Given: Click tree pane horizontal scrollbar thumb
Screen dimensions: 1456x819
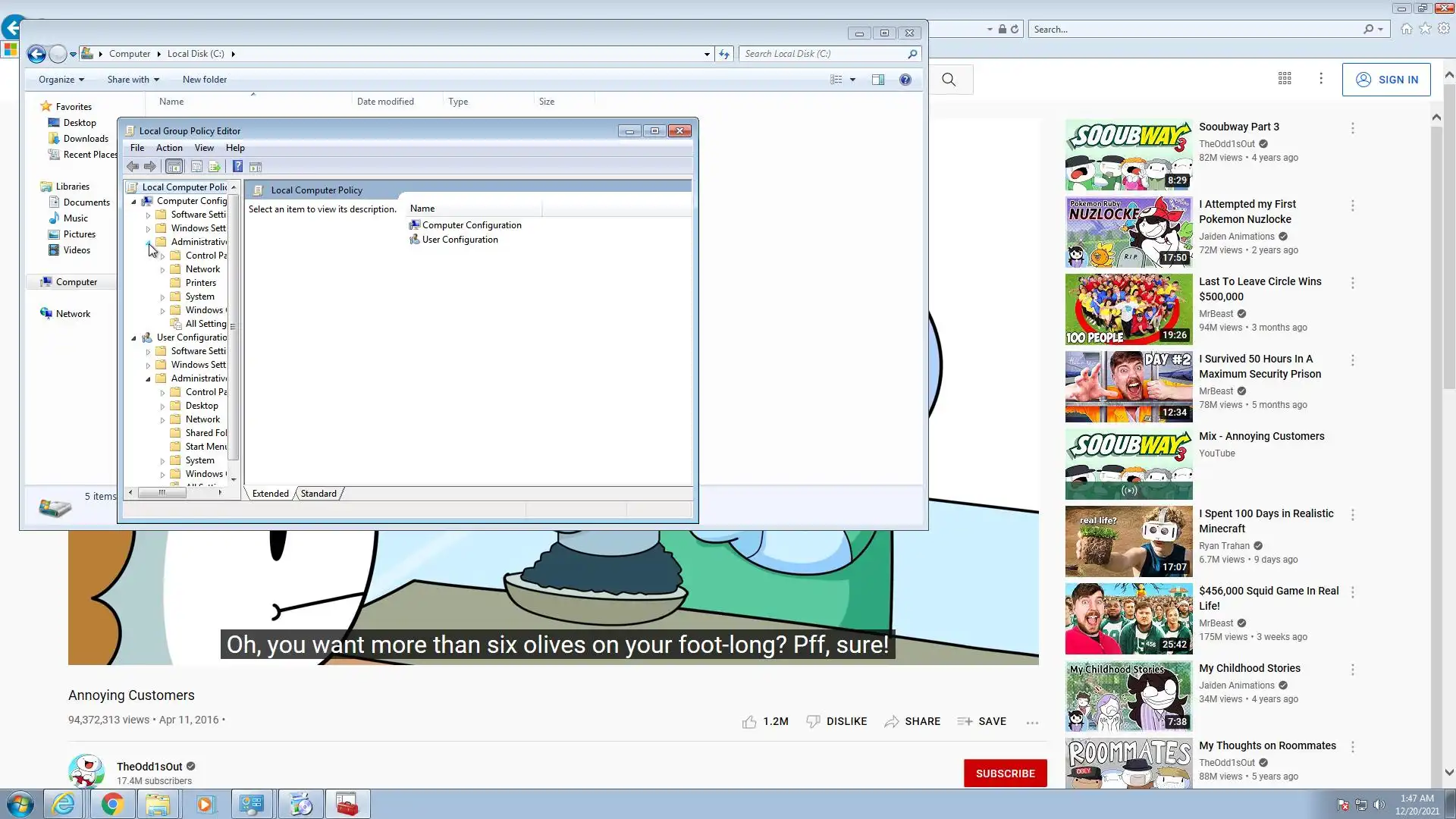Looking at the screenshot, I should tap(162, 493).
